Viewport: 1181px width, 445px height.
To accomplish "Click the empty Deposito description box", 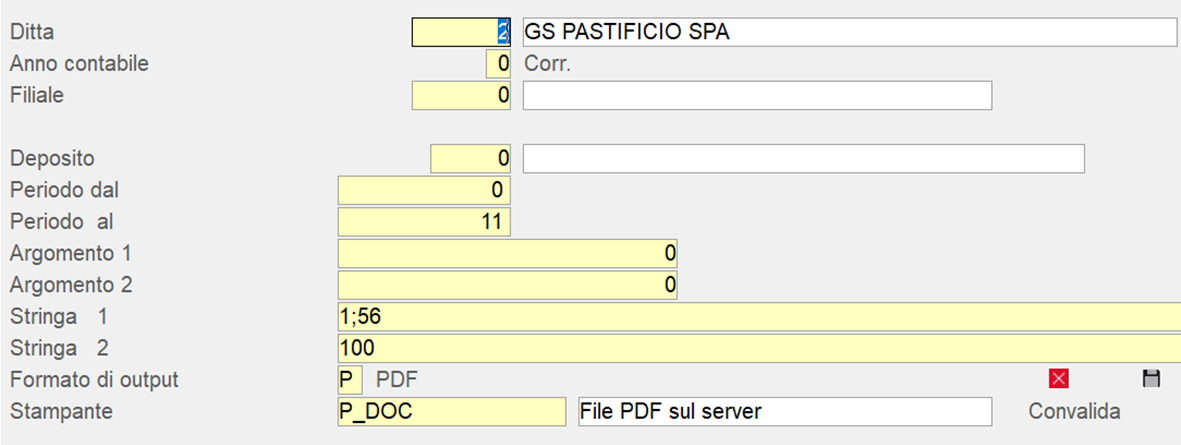I will pyautogui.click(x=803, y=158).
